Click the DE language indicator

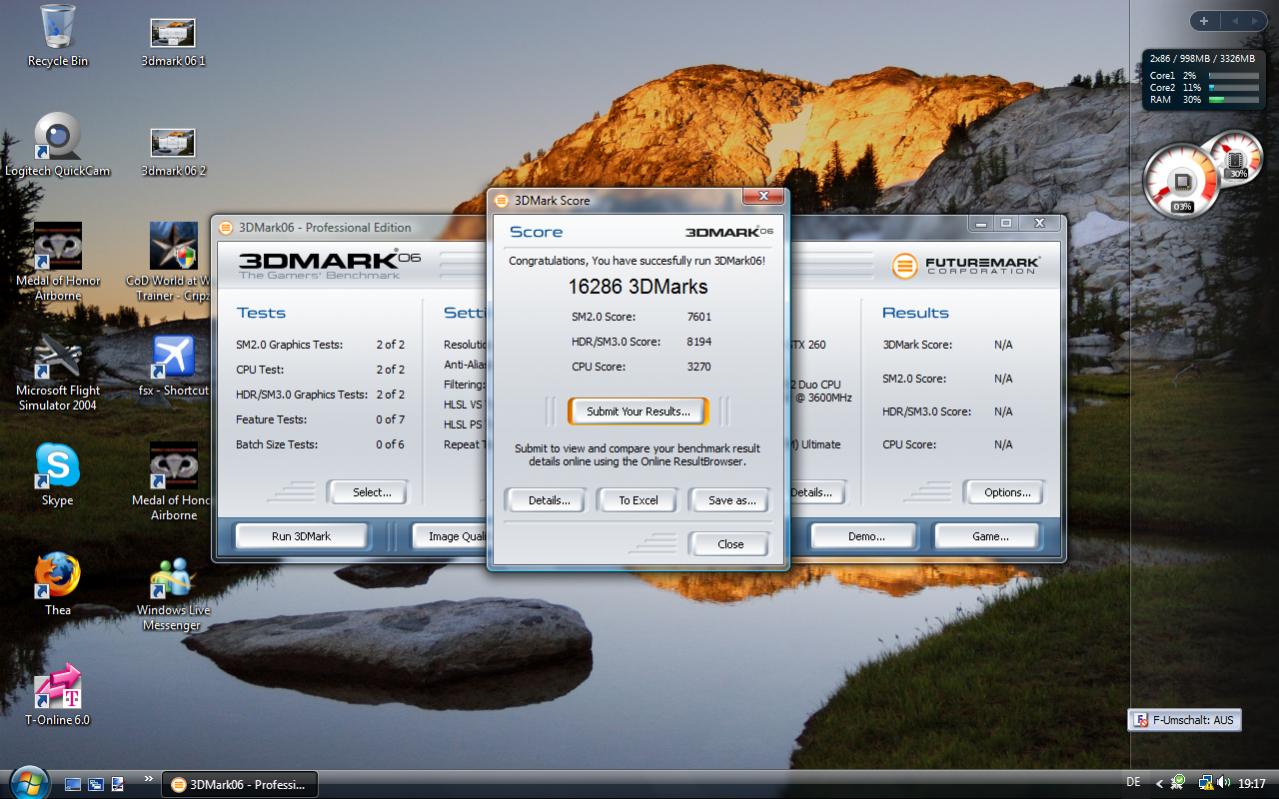pyautogui.click(x=1133, y=783)
